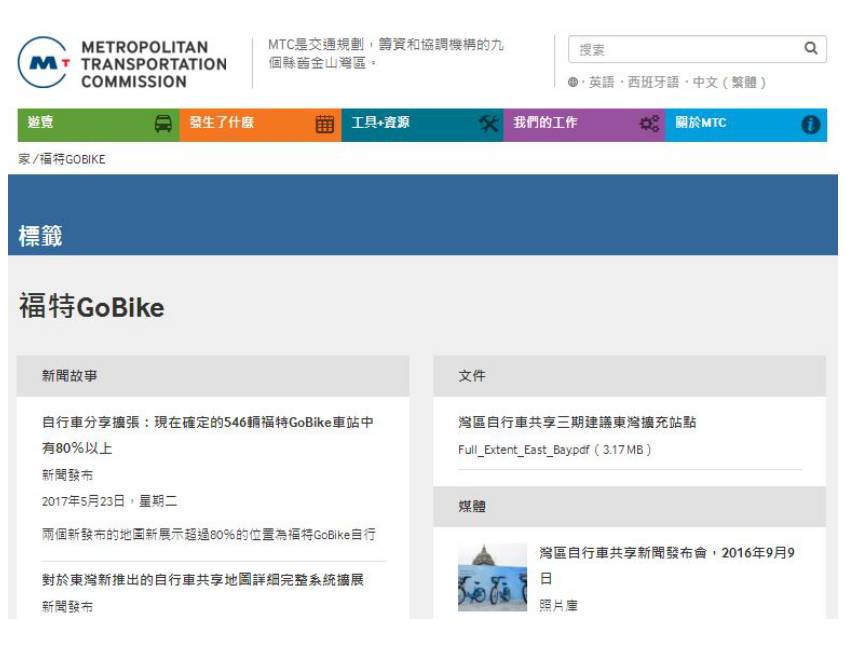This screenshot has width=847, height=661.
Task: Click the info icon in blue tab
Action: (810, 125)
